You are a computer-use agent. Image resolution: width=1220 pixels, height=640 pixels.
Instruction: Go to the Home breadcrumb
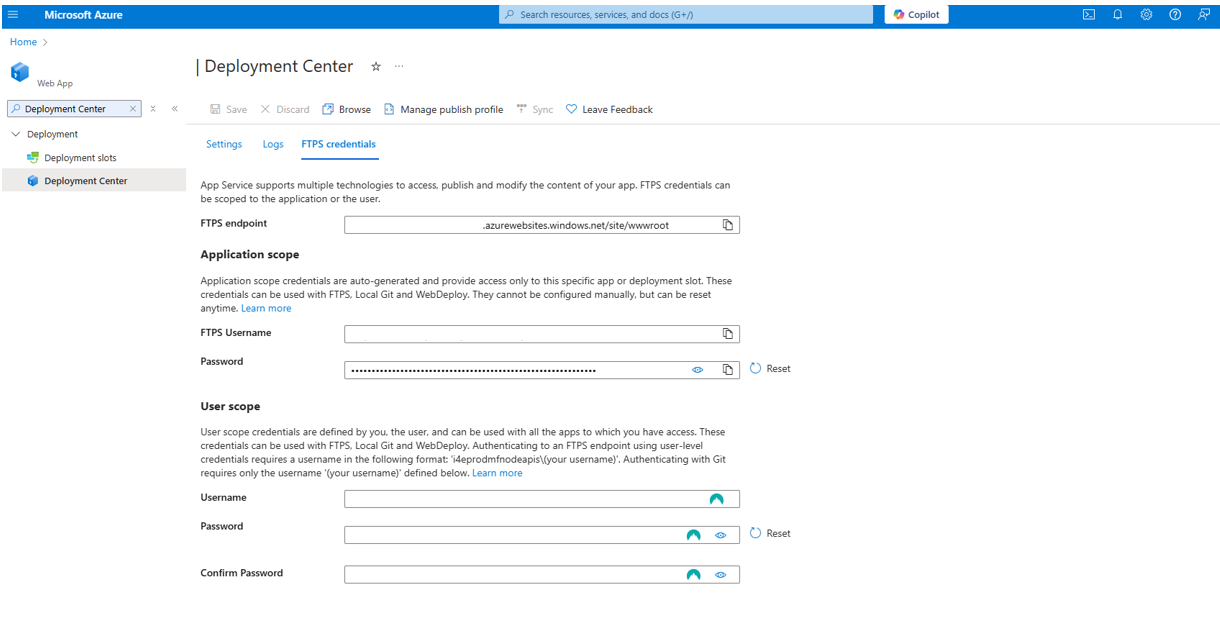(x=23, y=42)
